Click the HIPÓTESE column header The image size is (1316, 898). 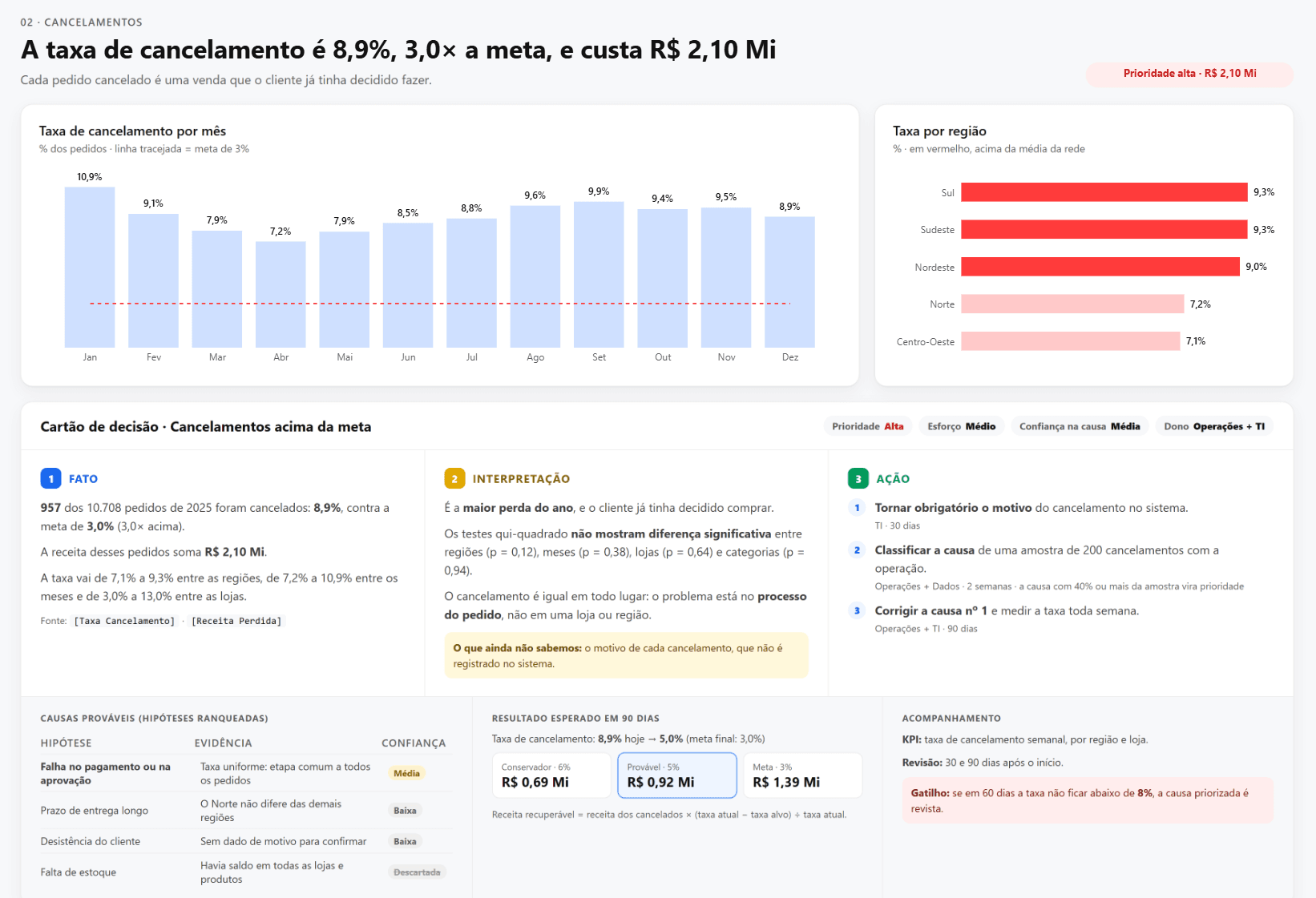tap(67, 743)
